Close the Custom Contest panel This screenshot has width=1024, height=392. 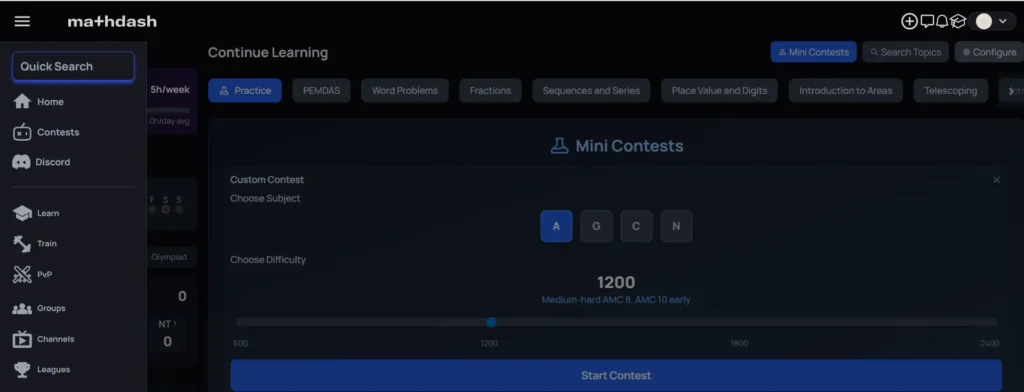pyautogui.click(x=997, y=180)
